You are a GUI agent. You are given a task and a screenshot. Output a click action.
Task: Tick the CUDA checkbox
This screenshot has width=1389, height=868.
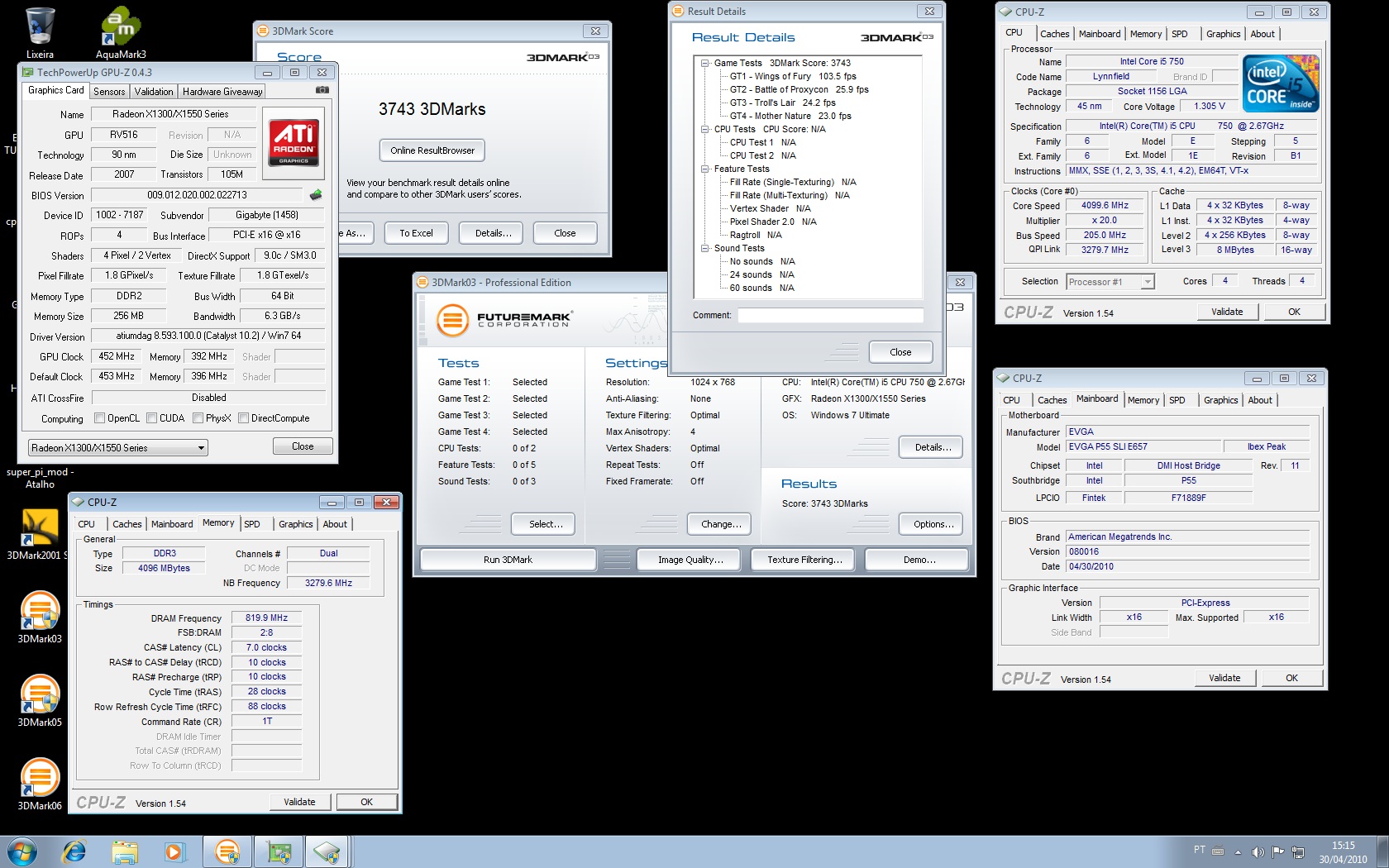coord(152,418)
